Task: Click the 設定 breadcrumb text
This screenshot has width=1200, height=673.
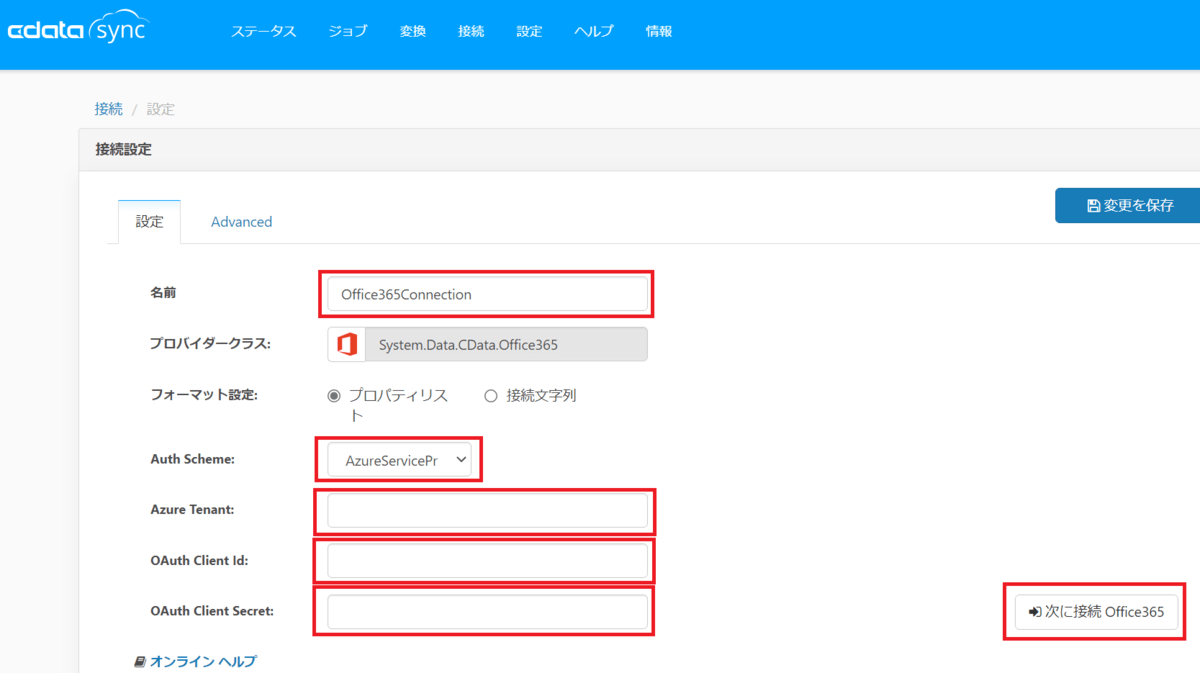Action: coord(161,109)
